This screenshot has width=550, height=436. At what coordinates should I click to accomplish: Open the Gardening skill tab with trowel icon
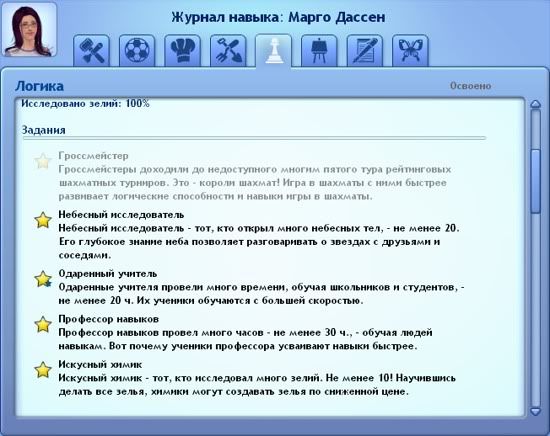[228, 51]
